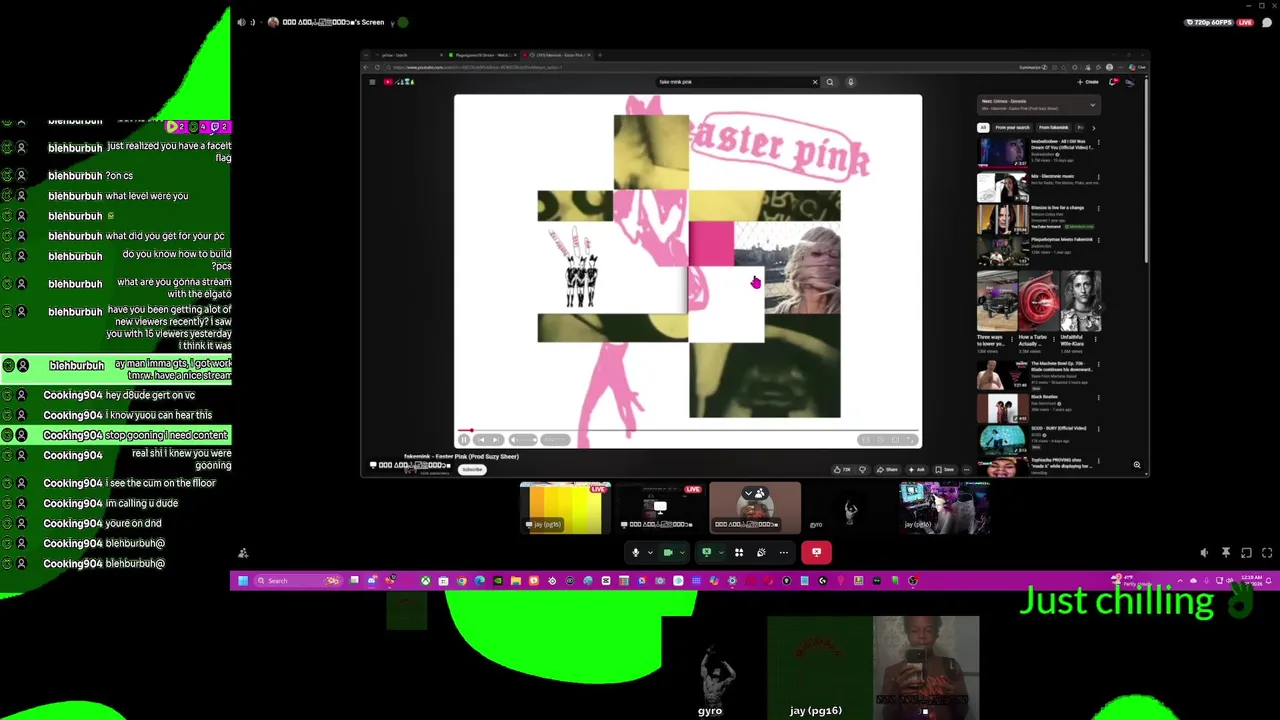Toggle the camera in call controls
Image resolution: width=1280 pixels, height=720 pixels.
[x=668, y=552]
